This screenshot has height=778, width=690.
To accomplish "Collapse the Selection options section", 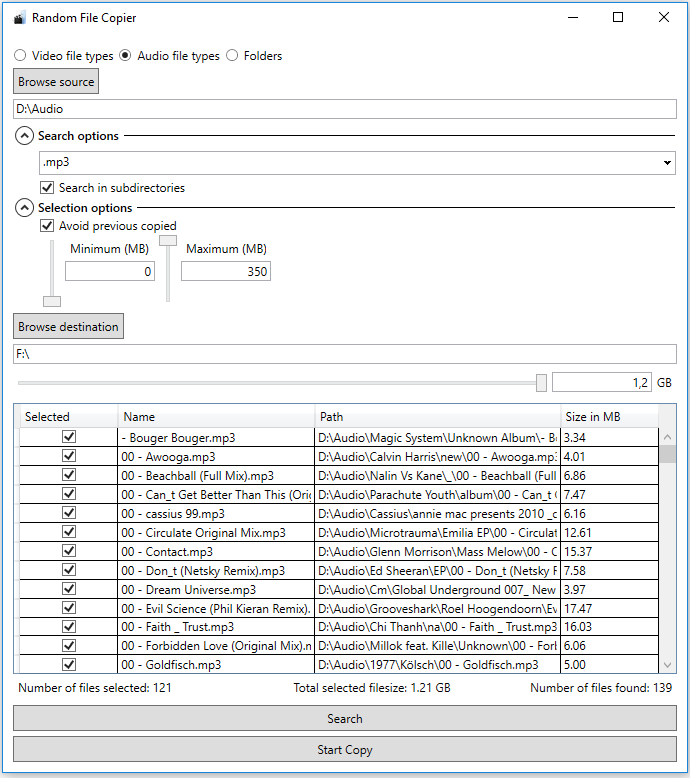I will click(24, 207).
